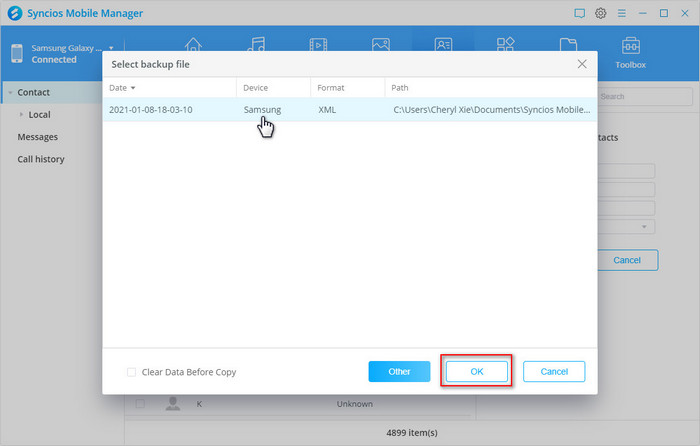
Task: Open settings gear icon in title bar
Action: click(600, 13)
